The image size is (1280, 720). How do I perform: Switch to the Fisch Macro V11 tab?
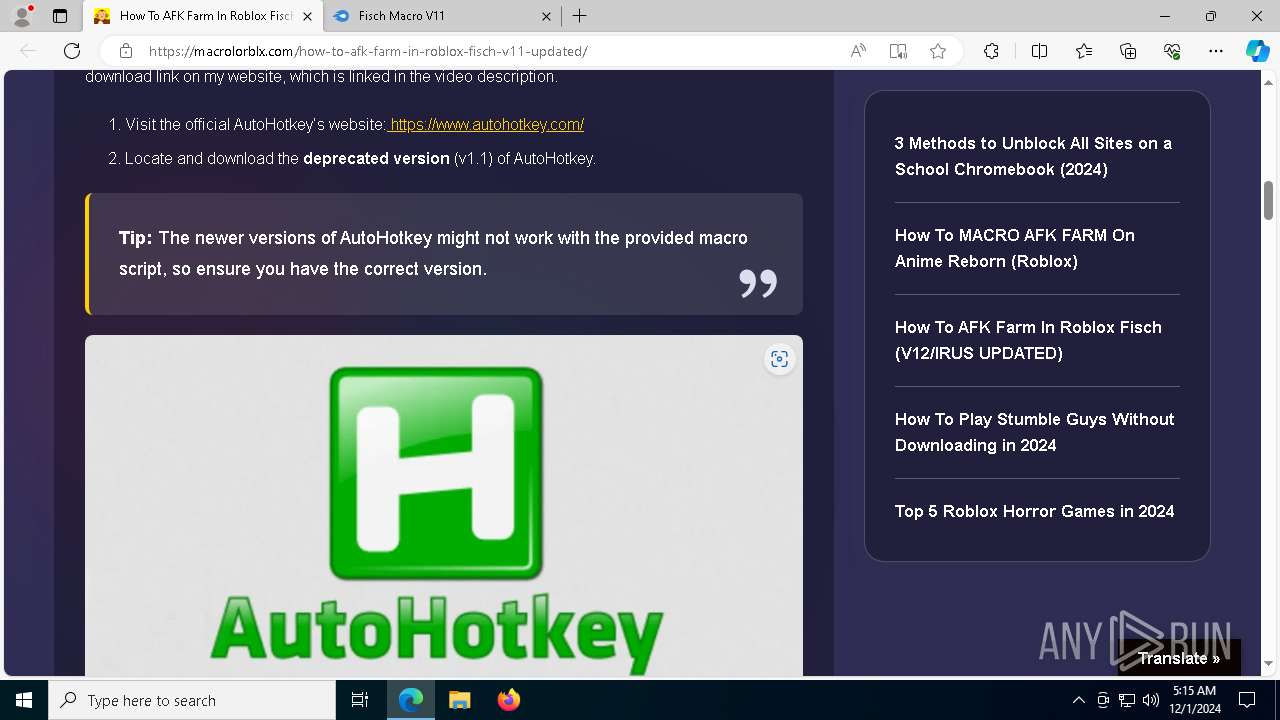[x=441, y=16]
